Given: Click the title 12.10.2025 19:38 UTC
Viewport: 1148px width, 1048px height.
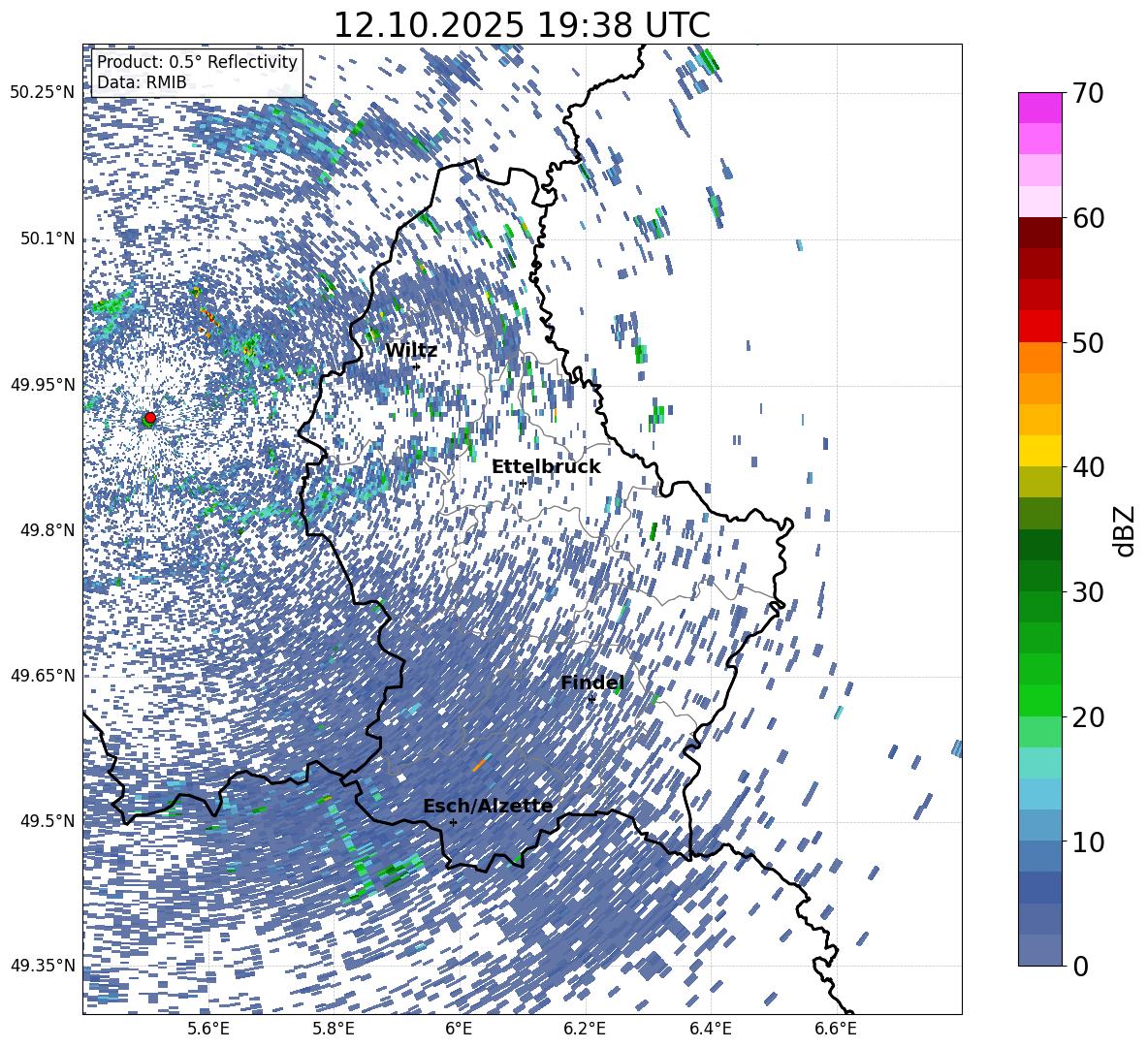Looking at the screenshot, I should click(522, 25).
